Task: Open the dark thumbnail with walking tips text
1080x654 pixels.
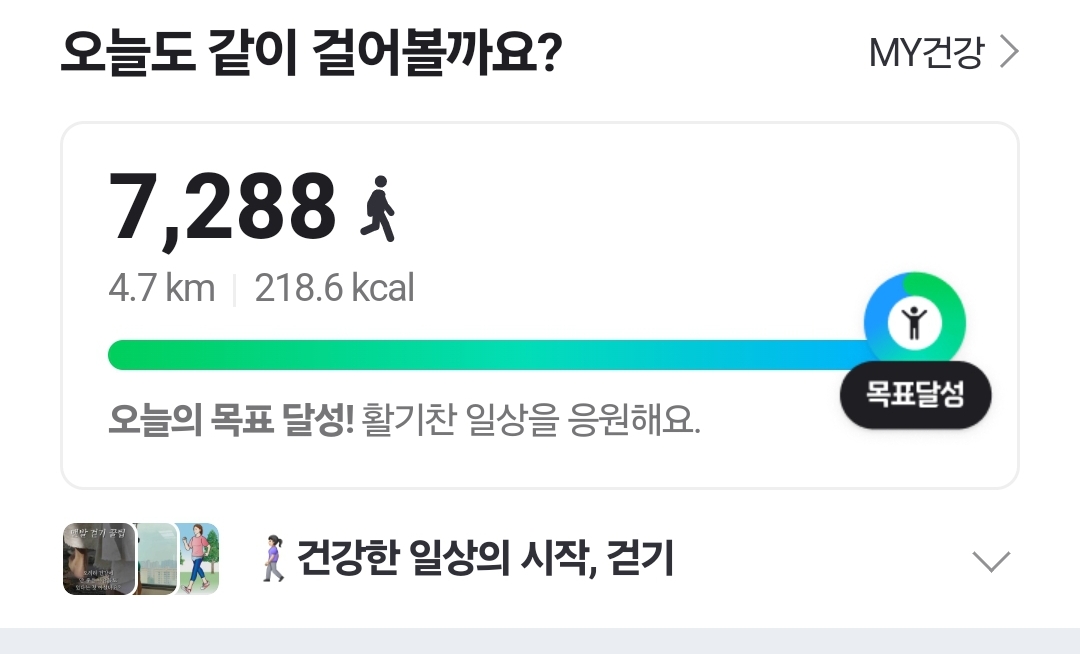Action: tap(97, 559)
